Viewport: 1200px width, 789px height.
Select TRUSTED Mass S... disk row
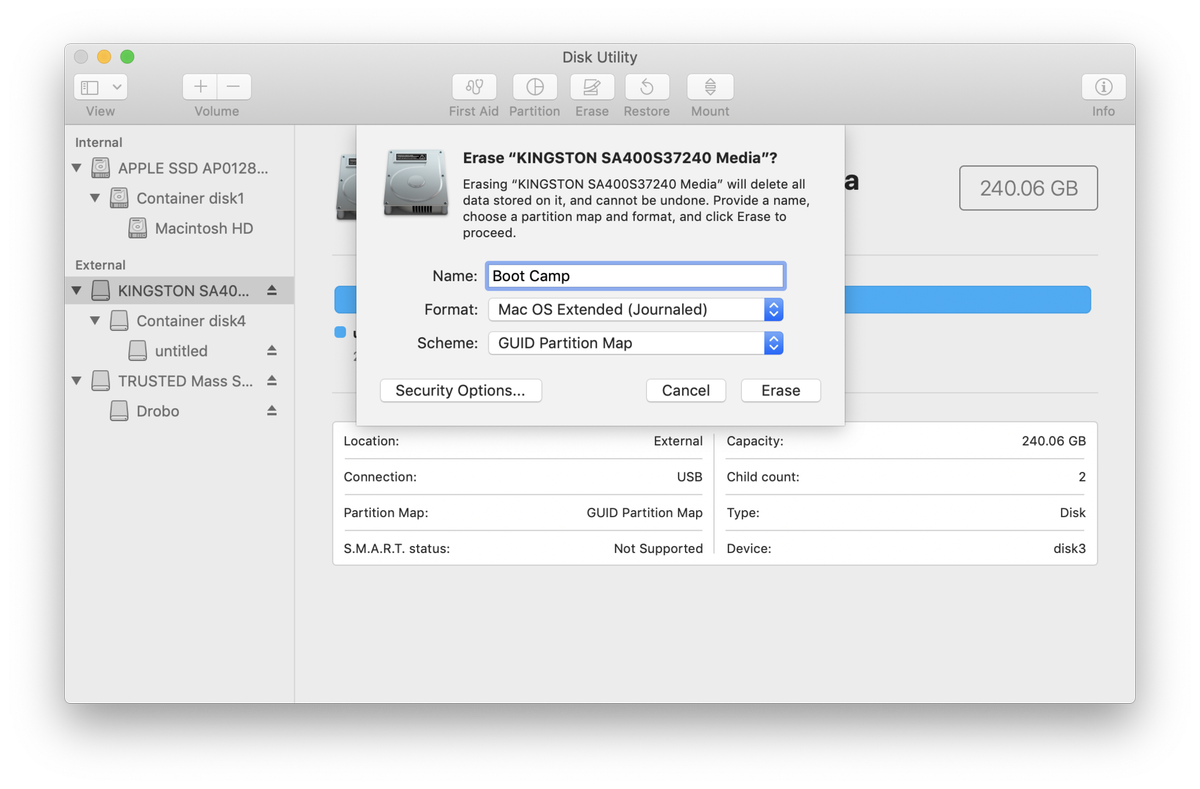tap(180, 381)
